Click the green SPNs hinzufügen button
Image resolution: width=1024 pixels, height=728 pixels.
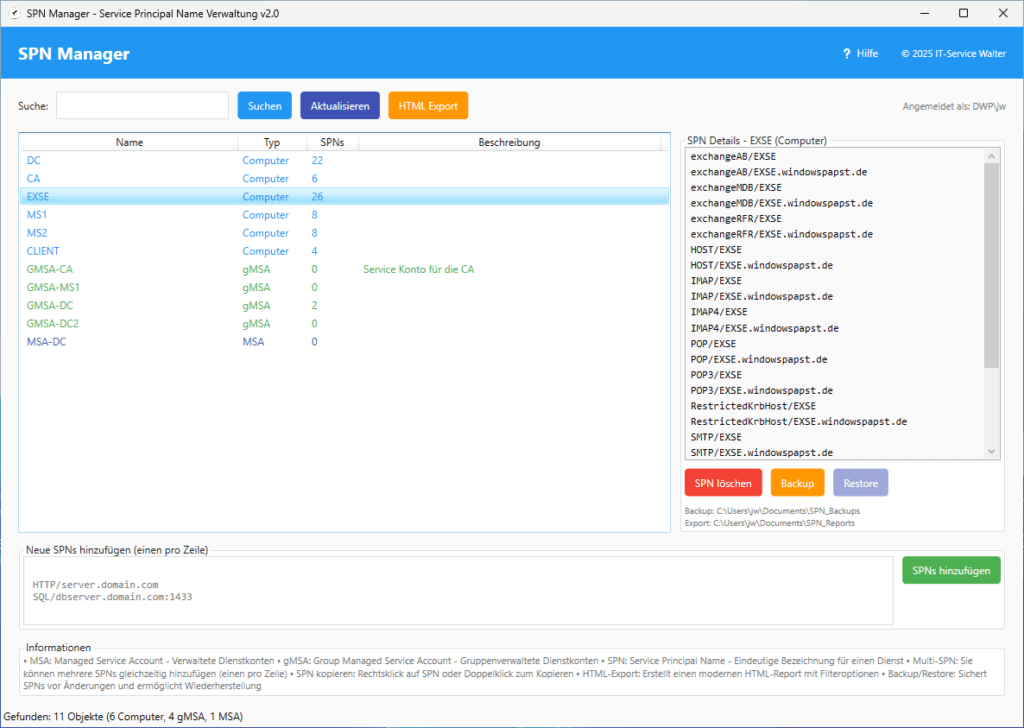coord(950,569)
